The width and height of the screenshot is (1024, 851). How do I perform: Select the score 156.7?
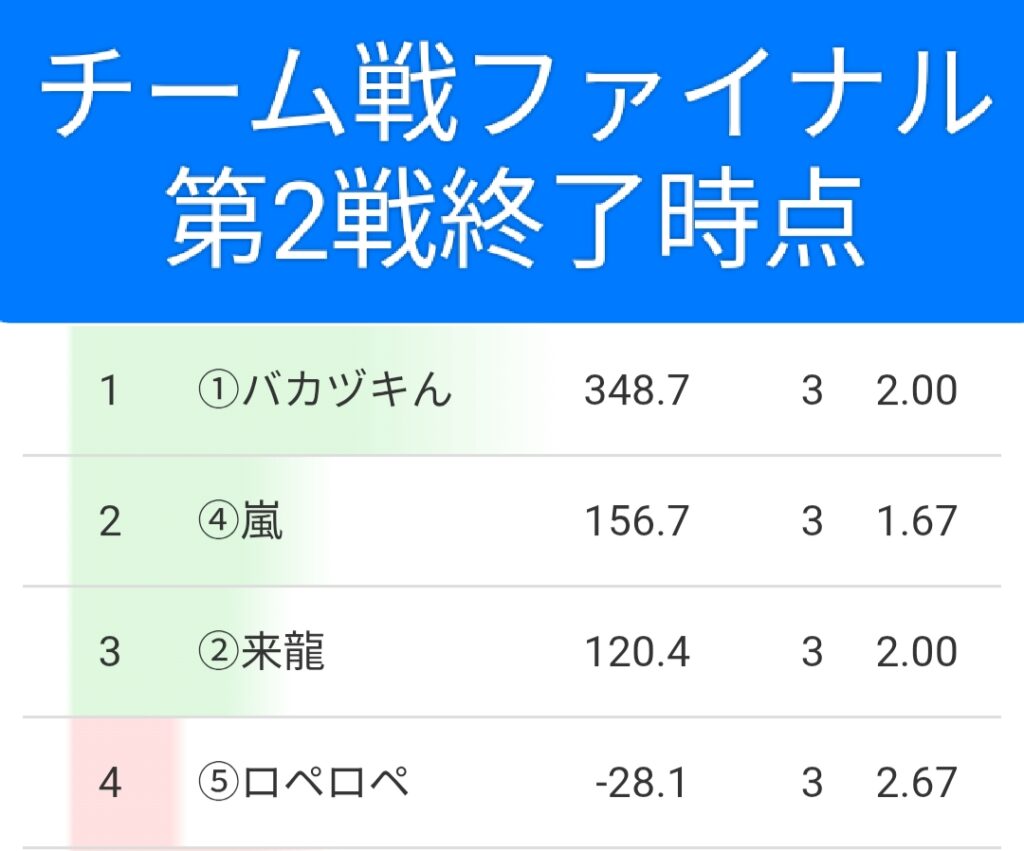(x=637, y=522)
